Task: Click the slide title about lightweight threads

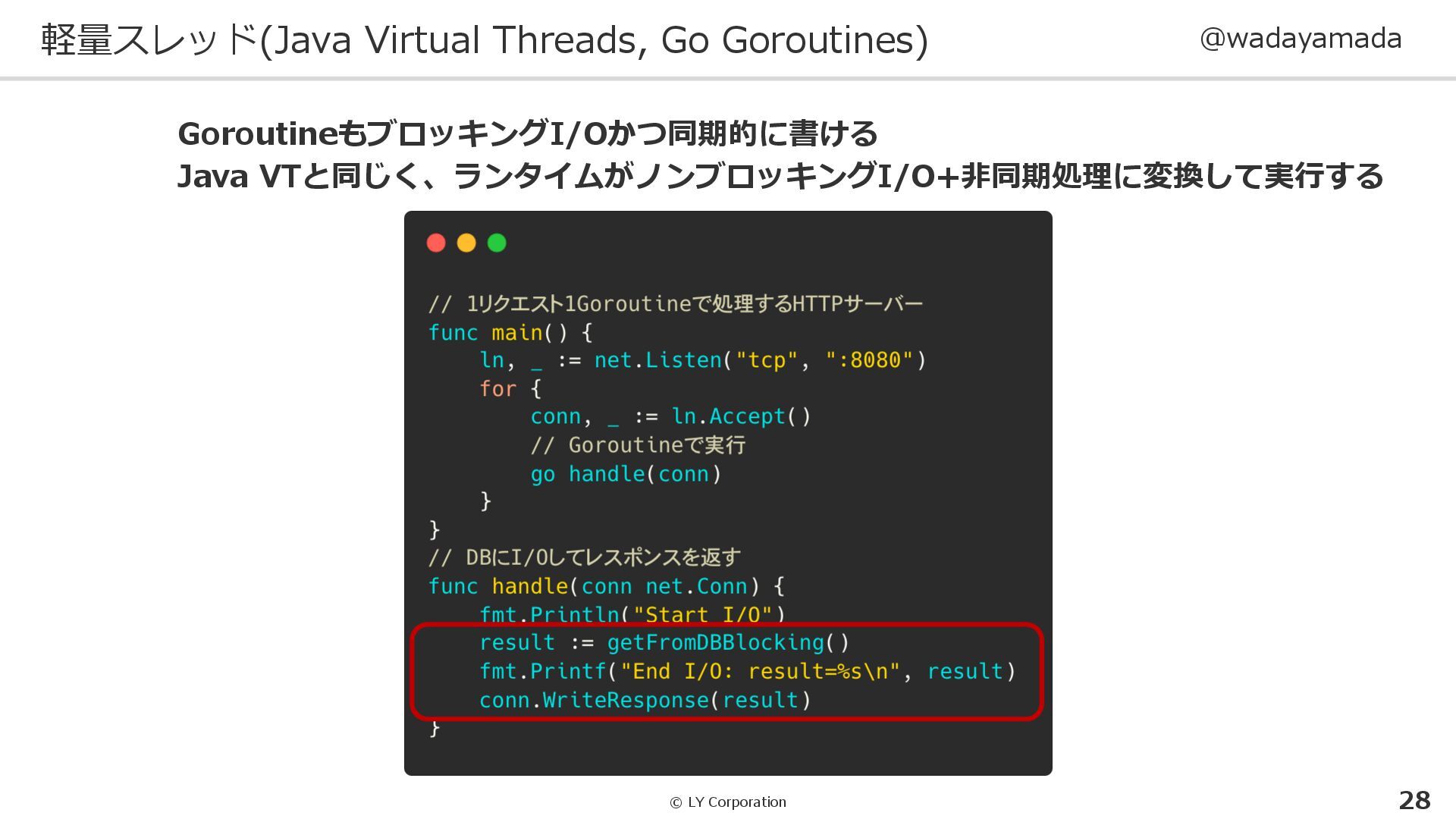Action: pyautogui.click(x=484, y=40)
